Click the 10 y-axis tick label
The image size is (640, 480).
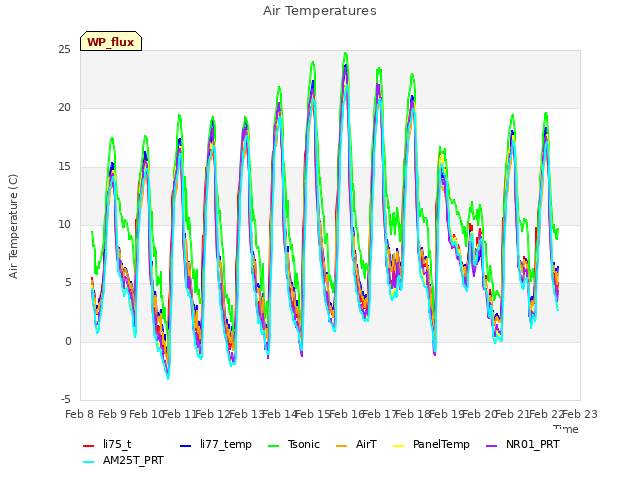click(64, 224)
